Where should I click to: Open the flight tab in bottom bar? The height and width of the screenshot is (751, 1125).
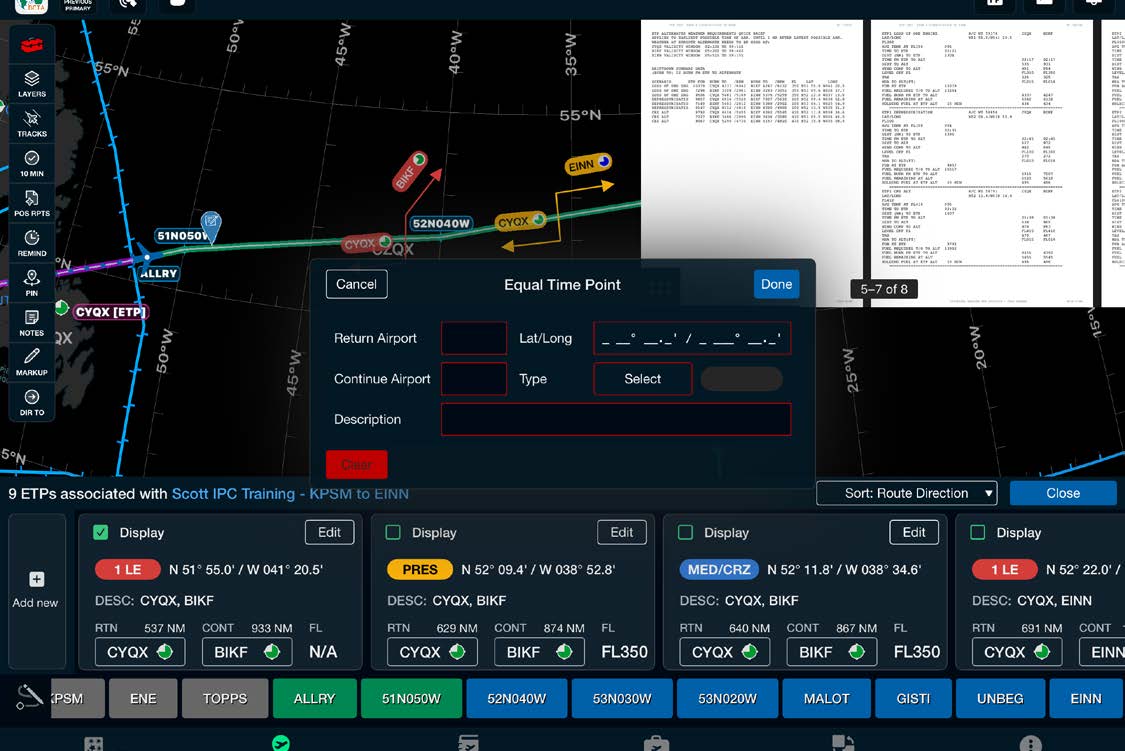pyautogui.click(x=281, y=743)
